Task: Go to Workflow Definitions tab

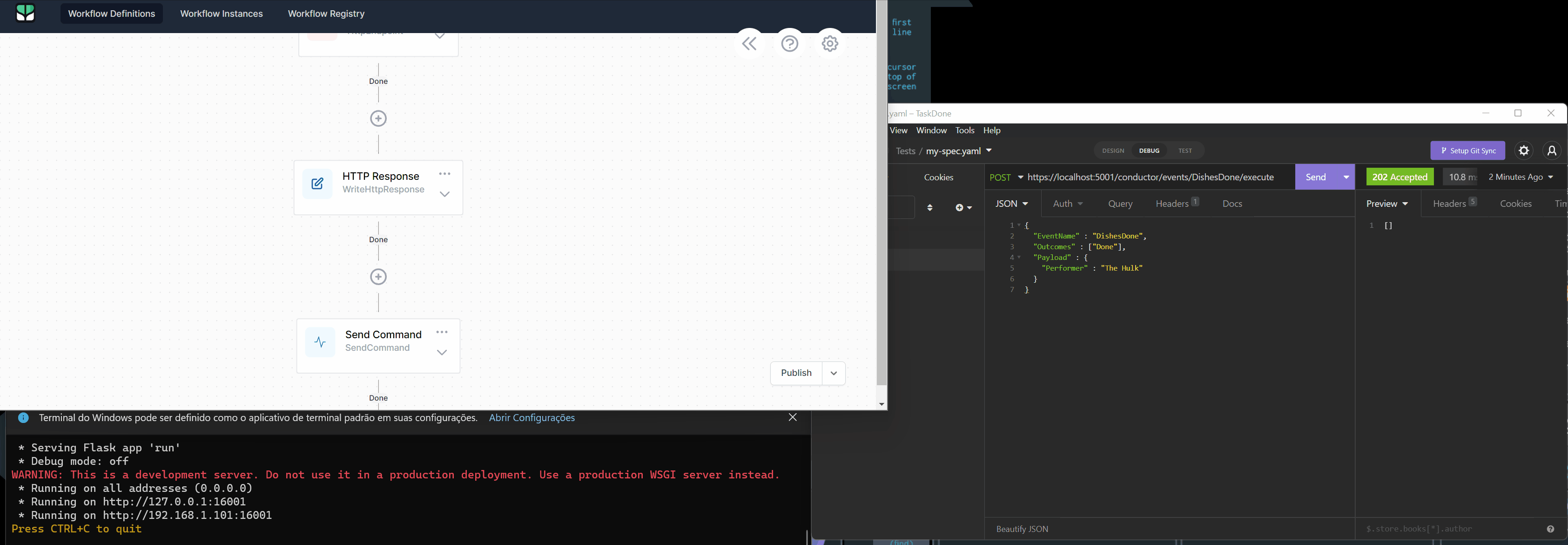Action: [x=111, y=14]
